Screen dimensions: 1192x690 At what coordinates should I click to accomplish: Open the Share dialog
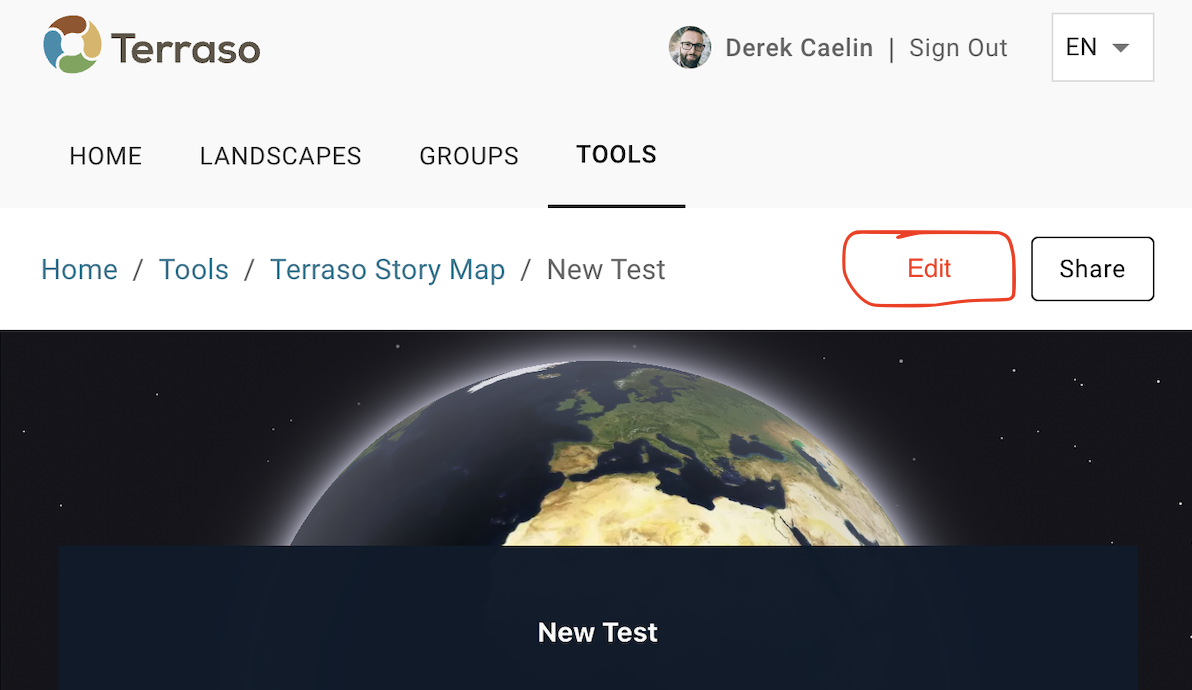[1092, 268]
